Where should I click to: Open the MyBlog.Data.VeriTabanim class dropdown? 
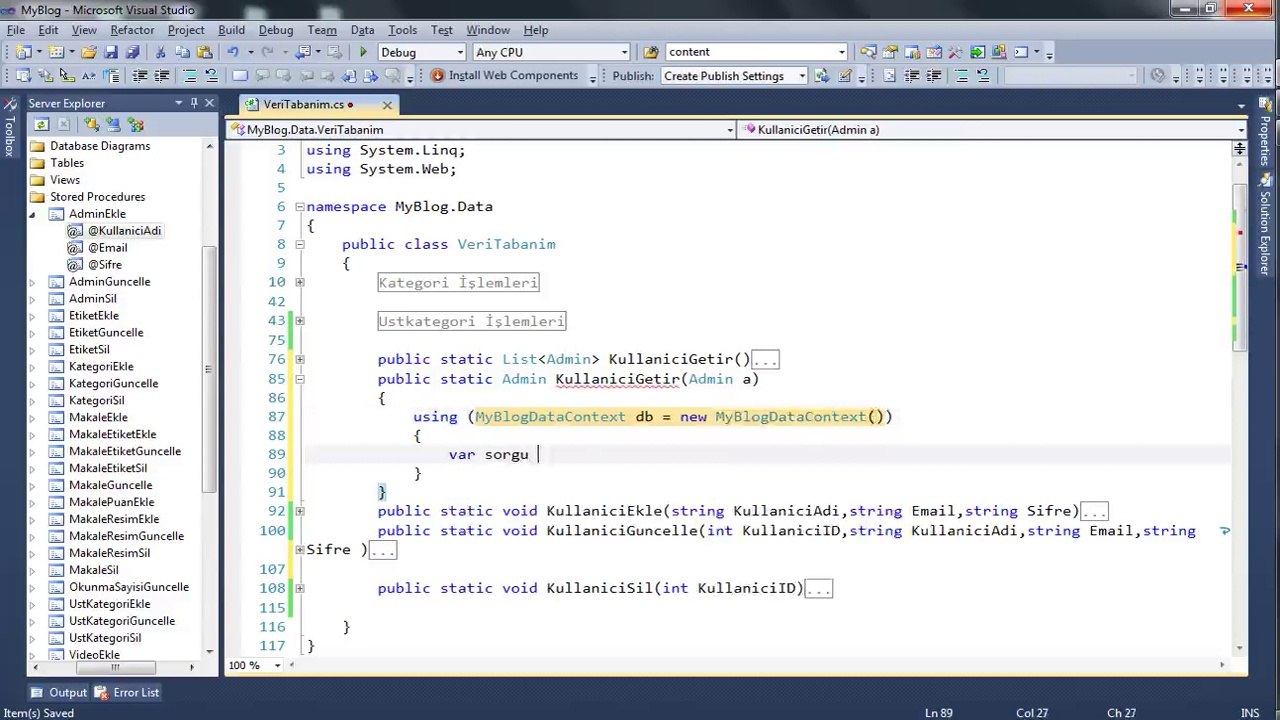[x=730, y=130]
